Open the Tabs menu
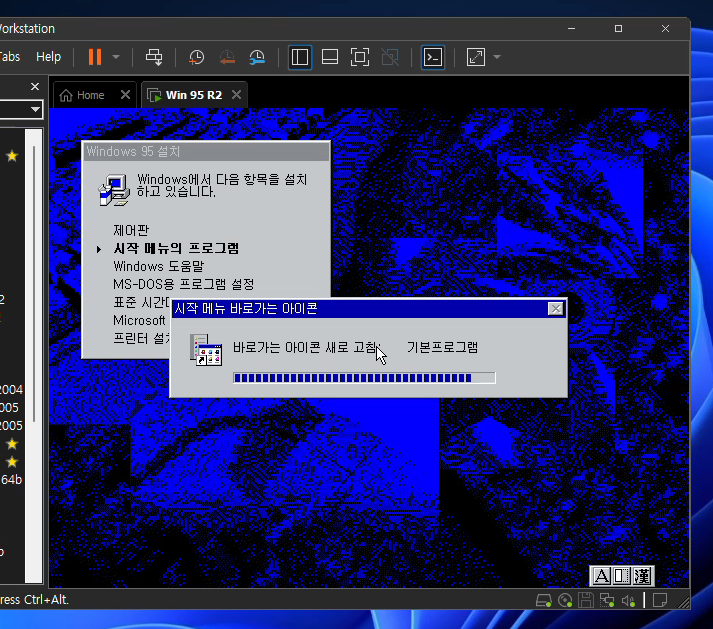The image size is (713, 629). point(10,57)
